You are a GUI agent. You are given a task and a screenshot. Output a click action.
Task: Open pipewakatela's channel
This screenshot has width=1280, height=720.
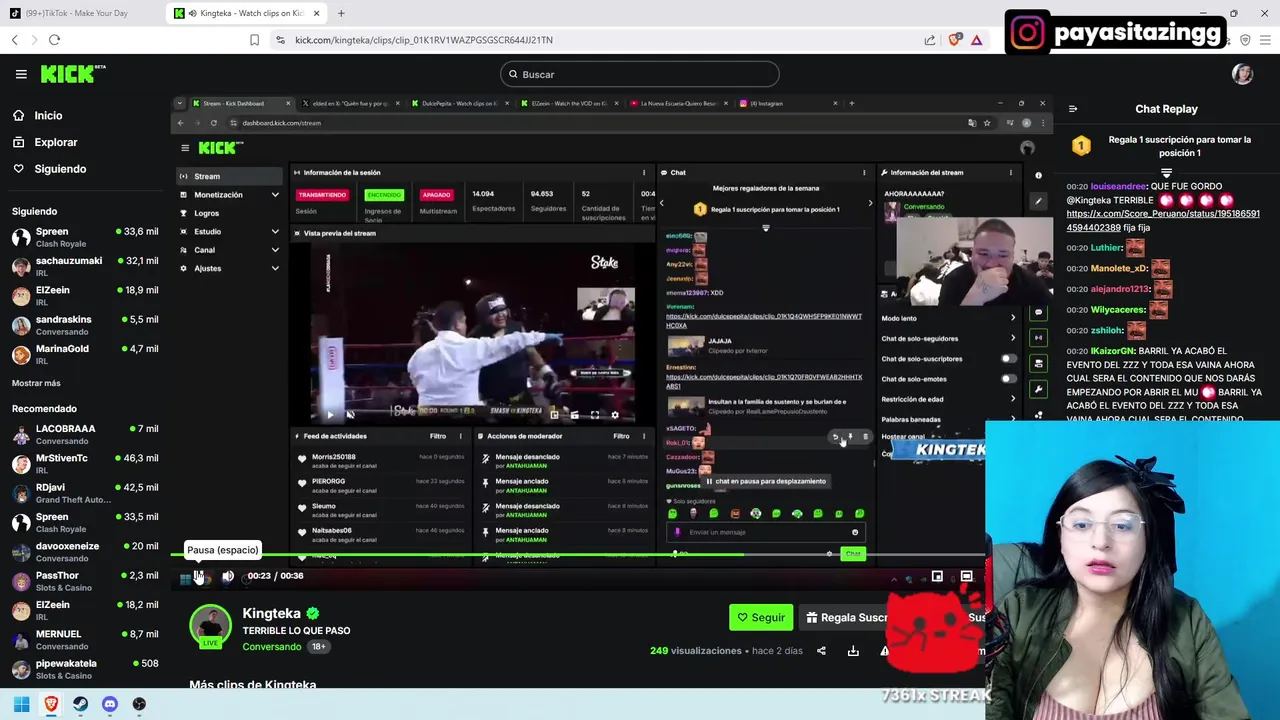(x=85, y=669)
